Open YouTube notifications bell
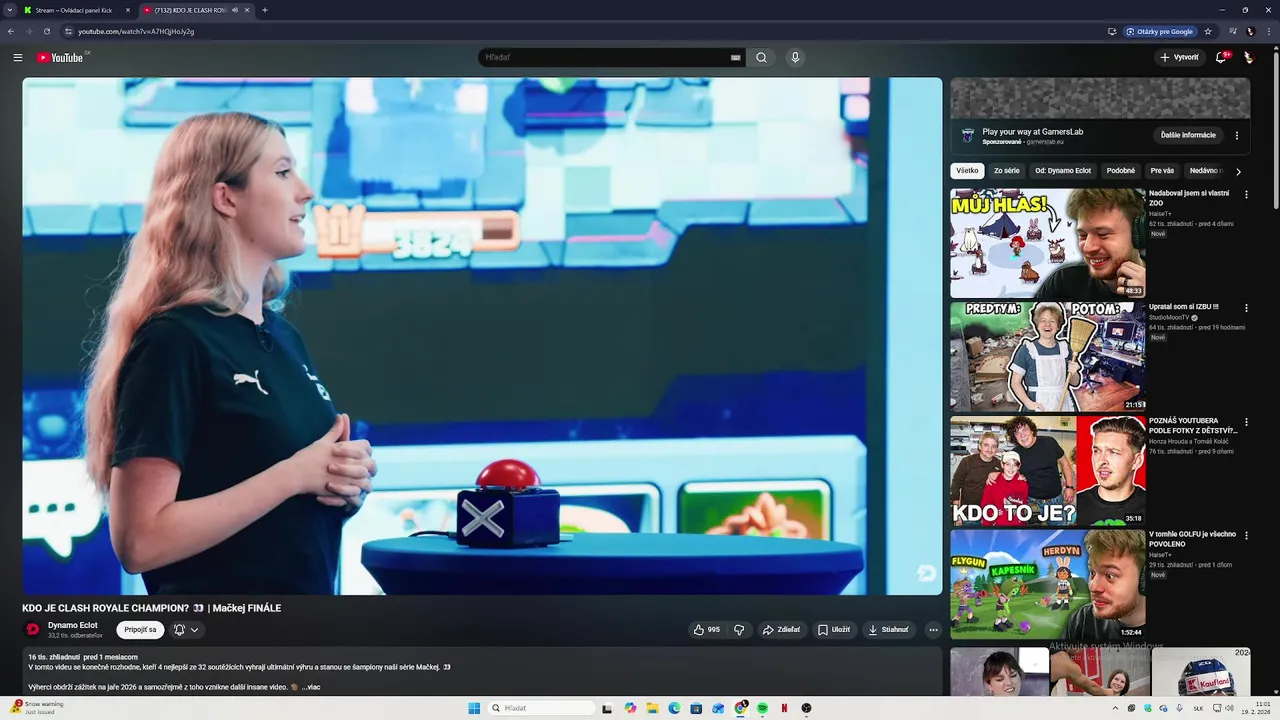The image size is (1280, 720). pyautogui.click(x=1221, y=57)
